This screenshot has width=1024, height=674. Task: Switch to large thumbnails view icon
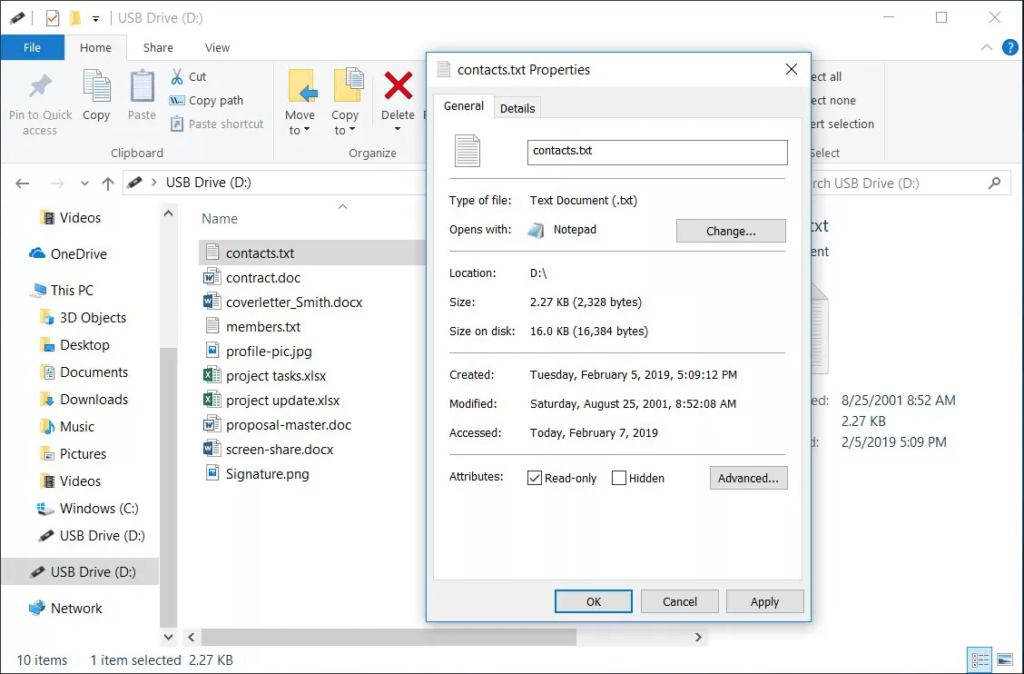click(x=1003, y=660)
